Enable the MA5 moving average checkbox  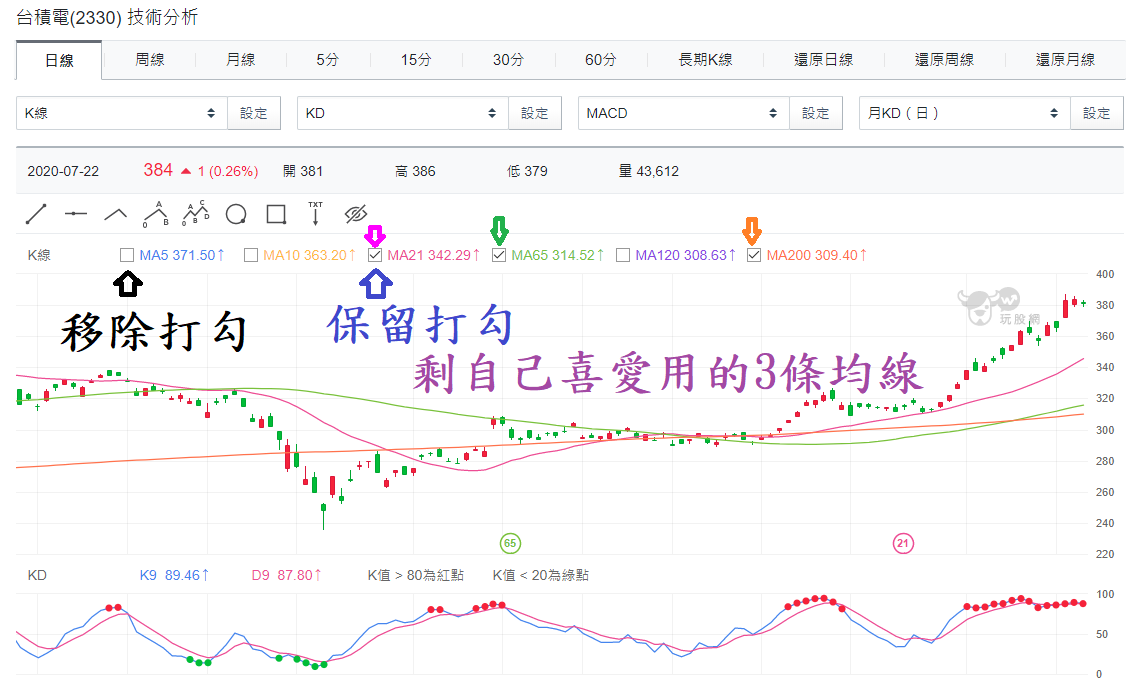[127, 255]
